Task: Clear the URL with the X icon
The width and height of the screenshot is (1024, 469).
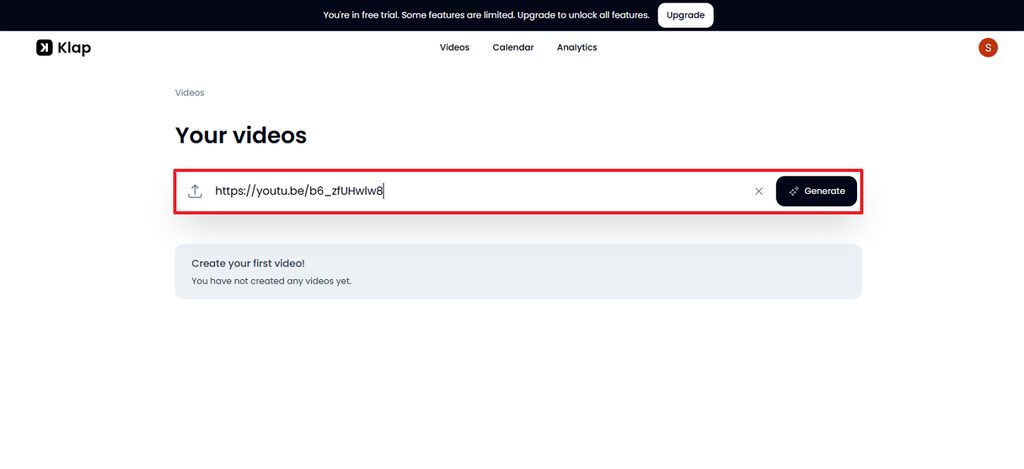Action: [x=758, y=191]
